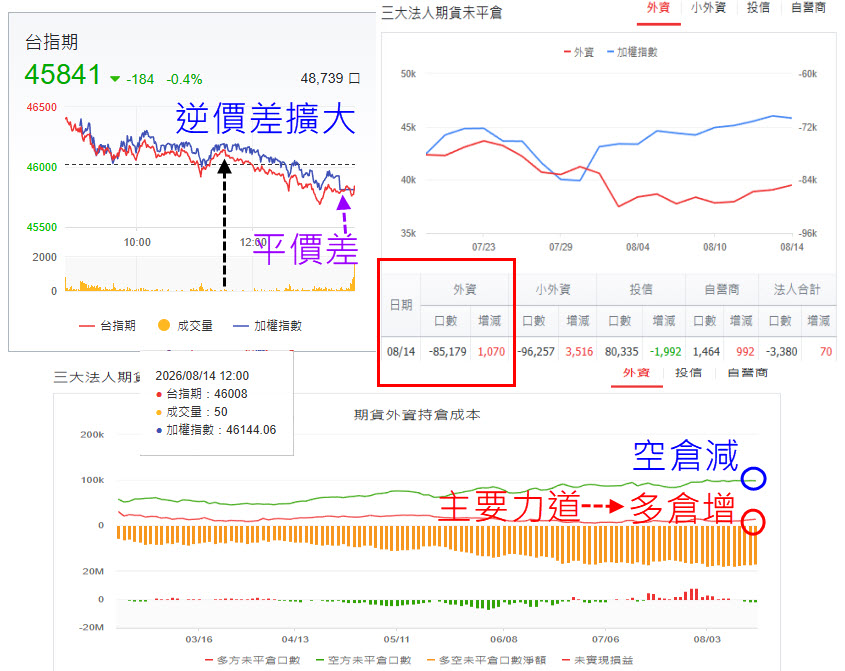Switch to the 自營商 tab at the top
Viewport: 845px width, 671px height.
pos(808,8)
